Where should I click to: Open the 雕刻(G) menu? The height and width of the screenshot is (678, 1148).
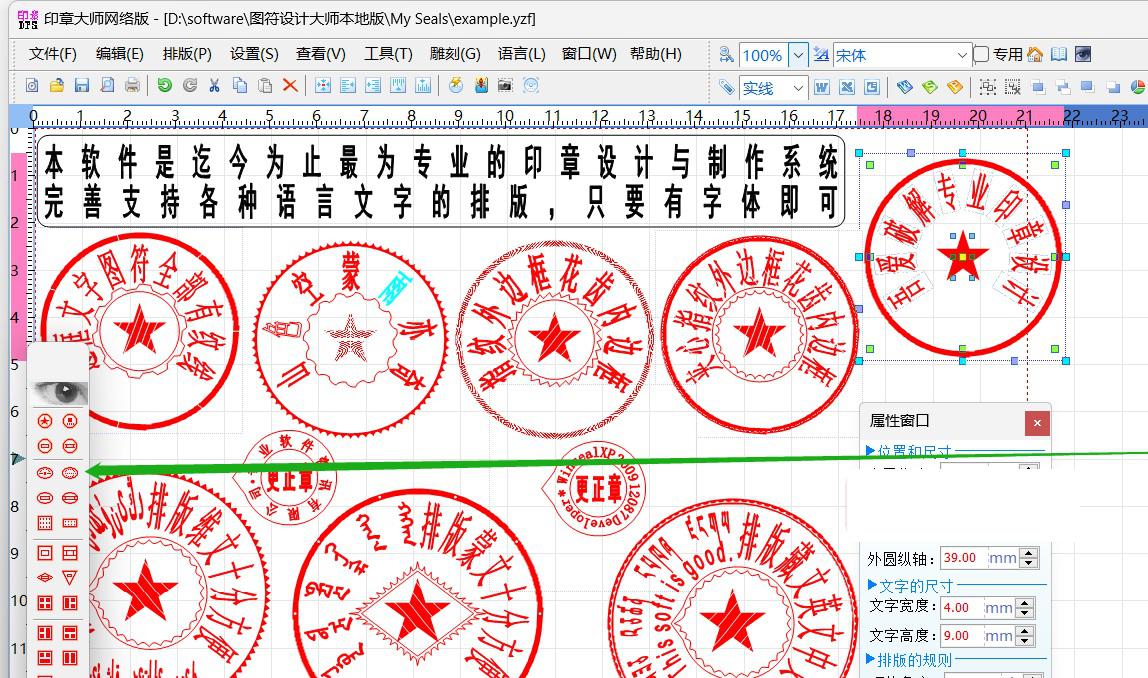pos(455,54)
